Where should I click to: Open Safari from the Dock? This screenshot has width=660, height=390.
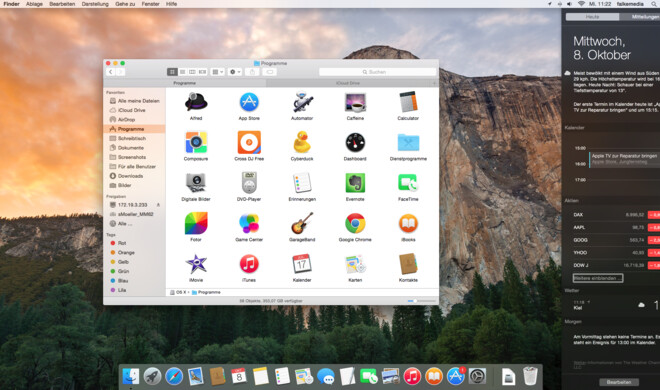coord(174,376)
